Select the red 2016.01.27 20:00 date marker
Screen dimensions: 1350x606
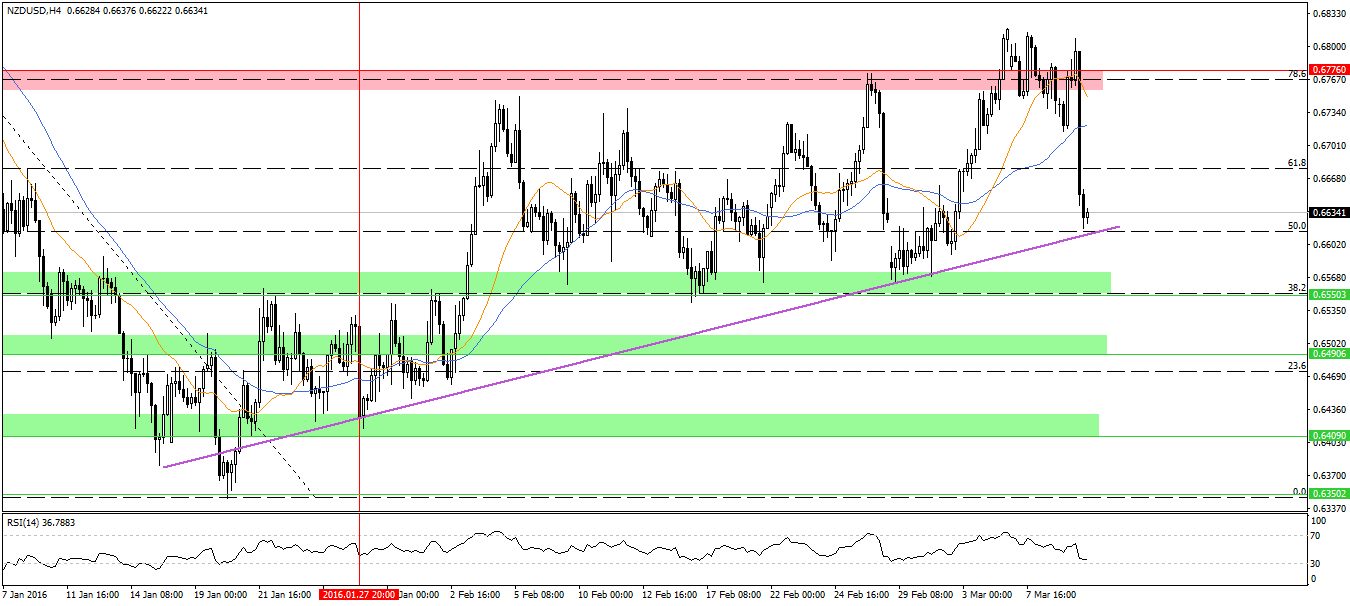[x=358, y=594]
